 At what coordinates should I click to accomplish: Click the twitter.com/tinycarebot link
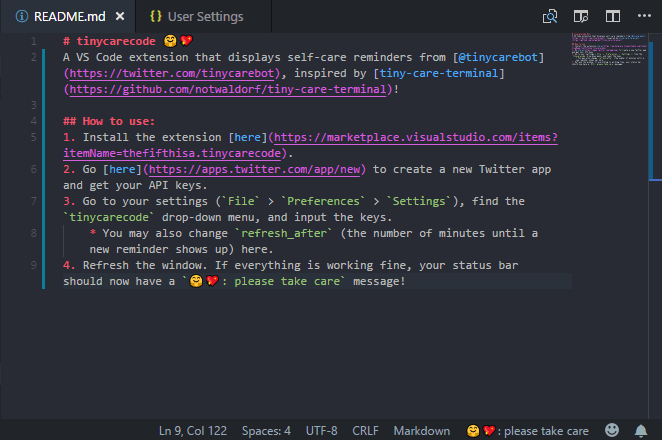[x=171, y=73]
